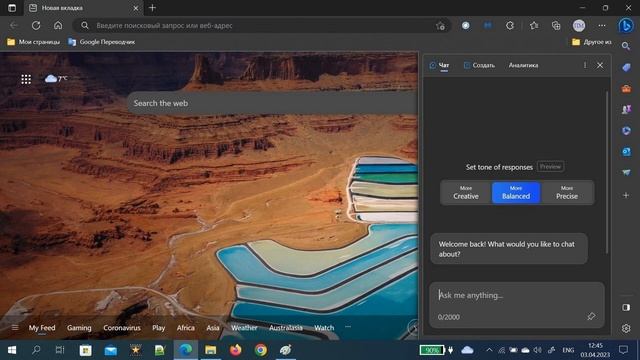Open sidebar Games icon
Image resolution: width=640 pixels, height=360 pixels.
[x=626, y=109]
